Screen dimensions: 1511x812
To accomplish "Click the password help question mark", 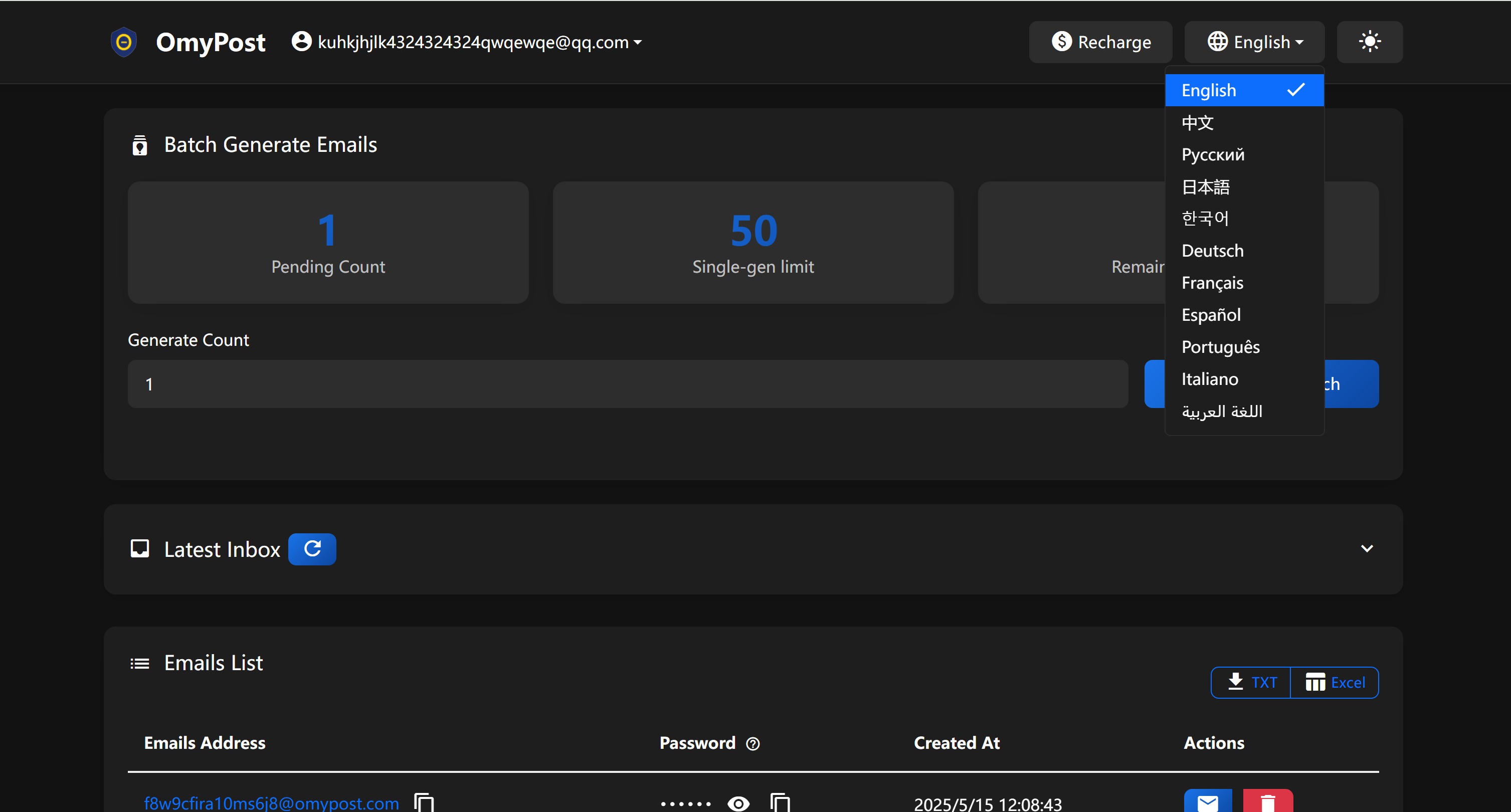I will 752,743.
